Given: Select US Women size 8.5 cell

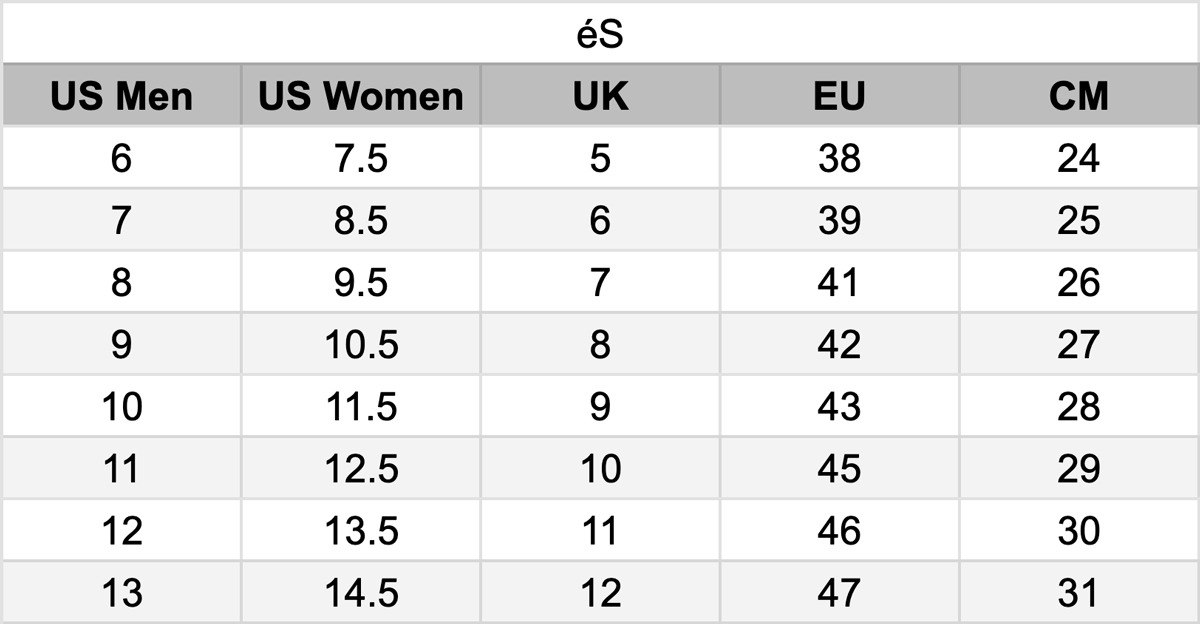Looking at the screenshot, I should 361,220.
